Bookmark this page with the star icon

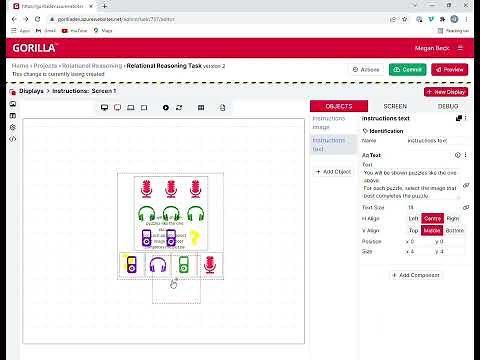pos(404,19)
